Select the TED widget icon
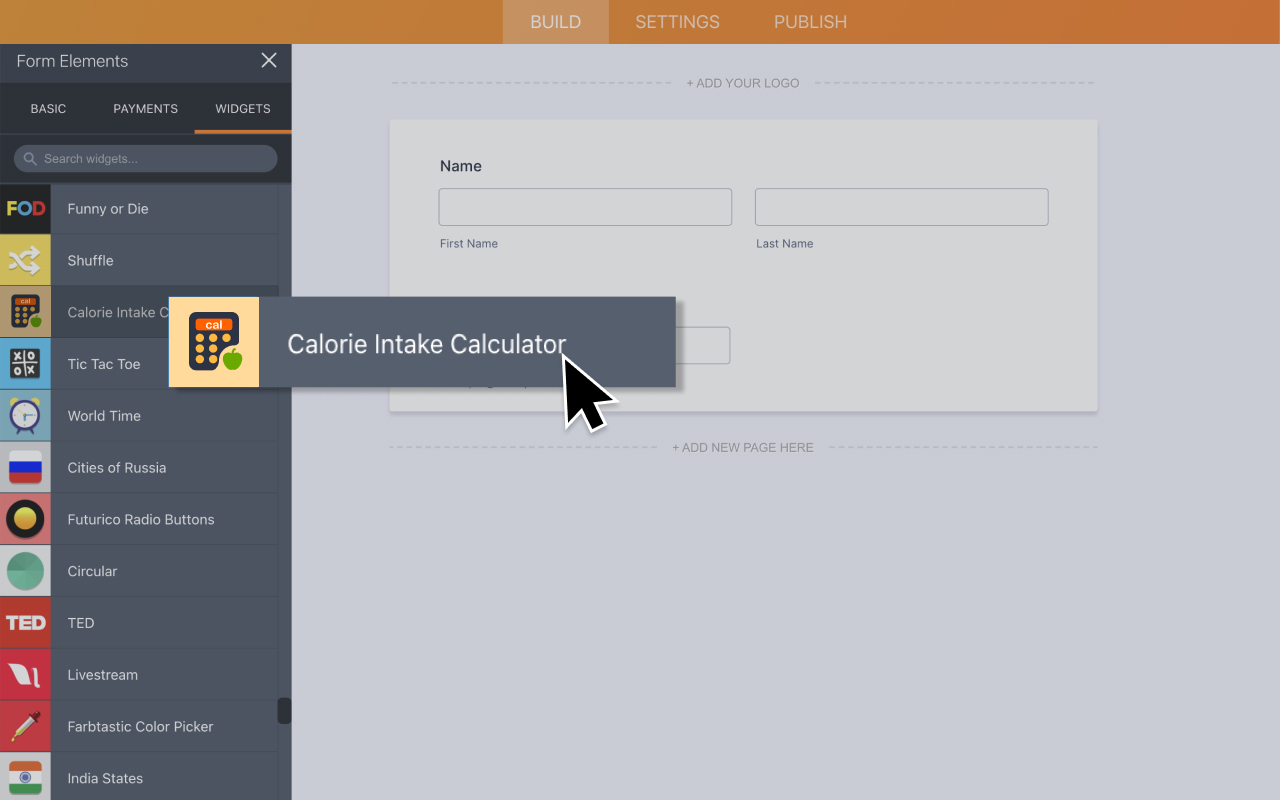 point(25,622)
